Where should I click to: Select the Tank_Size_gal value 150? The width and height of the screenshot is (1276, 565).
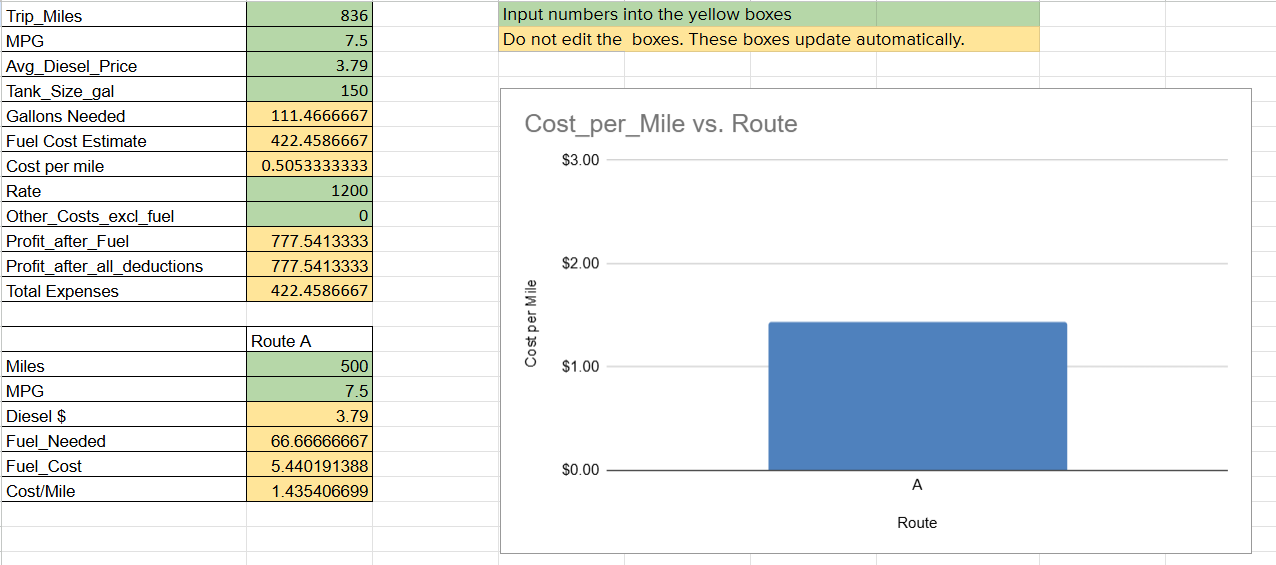pyautogui.click(x=309, y=91)
